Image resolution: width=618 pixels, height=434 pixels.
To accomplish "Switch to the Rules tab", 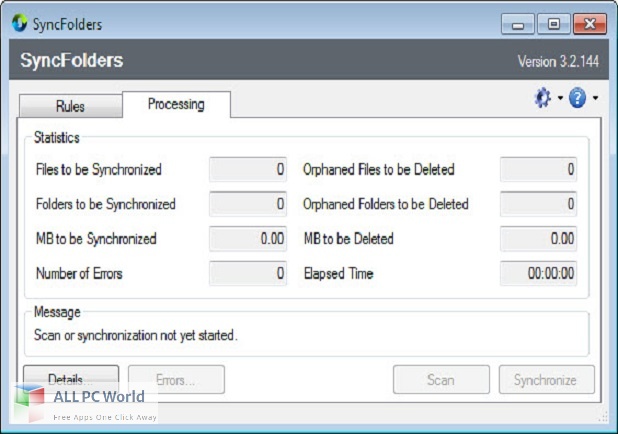I will [x=71, y=106].
